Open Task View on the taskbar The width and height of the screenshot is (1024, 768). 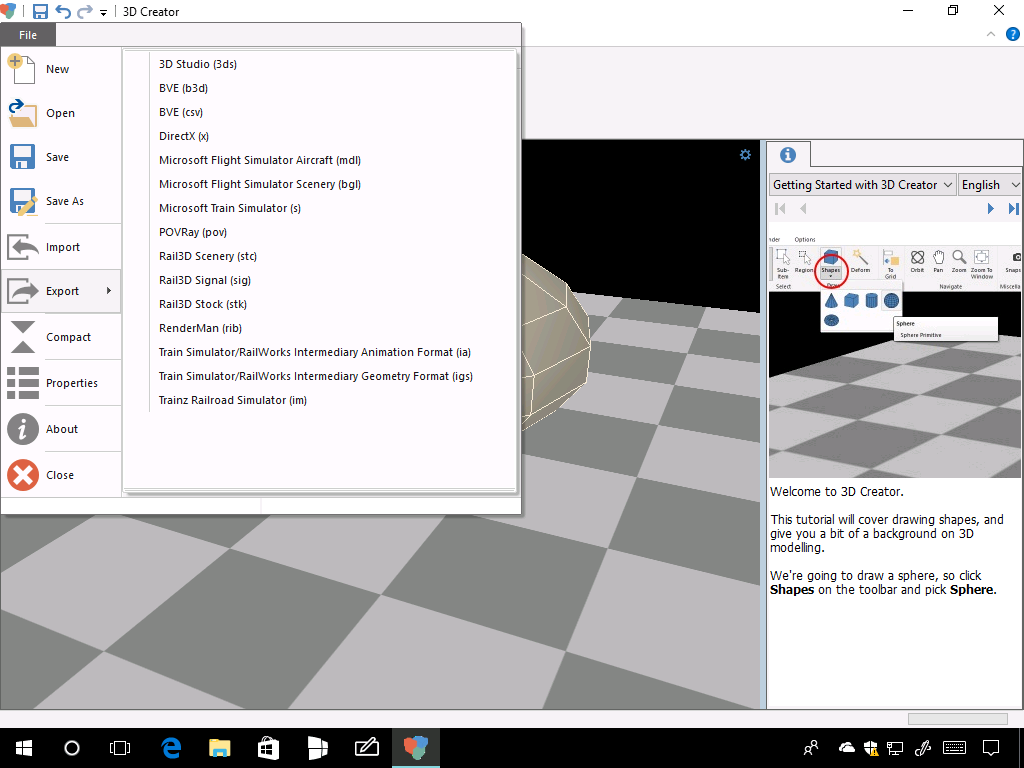click(120, 748)
